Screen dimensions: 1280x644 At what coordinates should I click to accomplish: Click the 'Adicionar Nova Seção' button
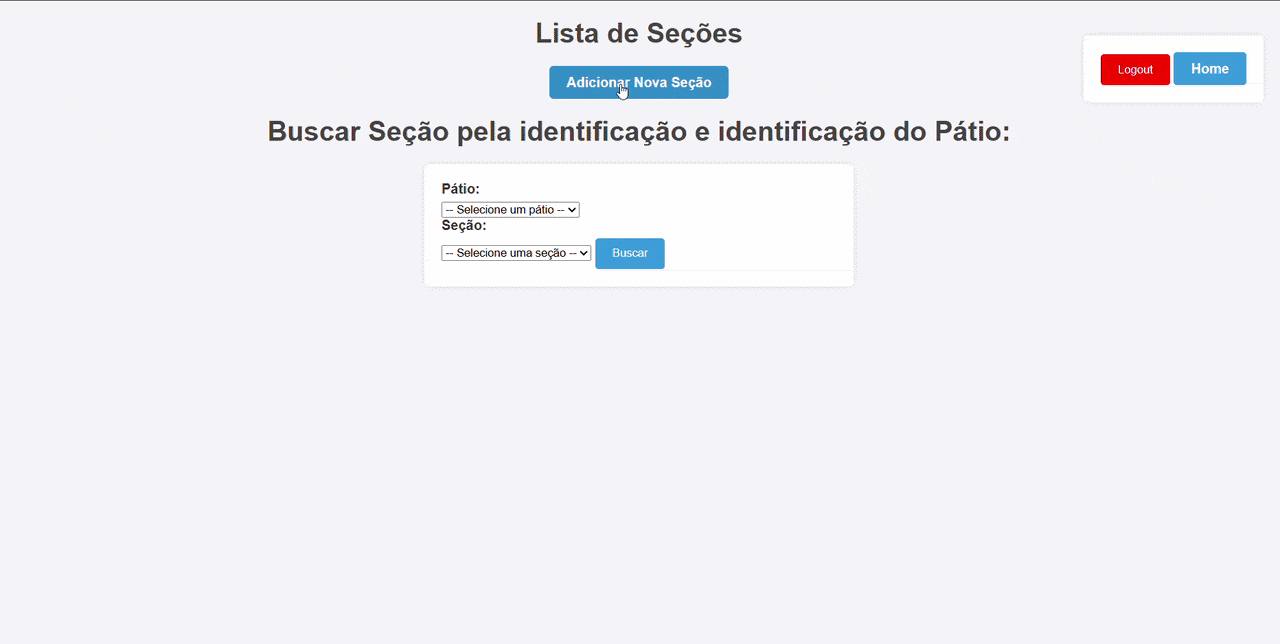(x=638, y=82)
